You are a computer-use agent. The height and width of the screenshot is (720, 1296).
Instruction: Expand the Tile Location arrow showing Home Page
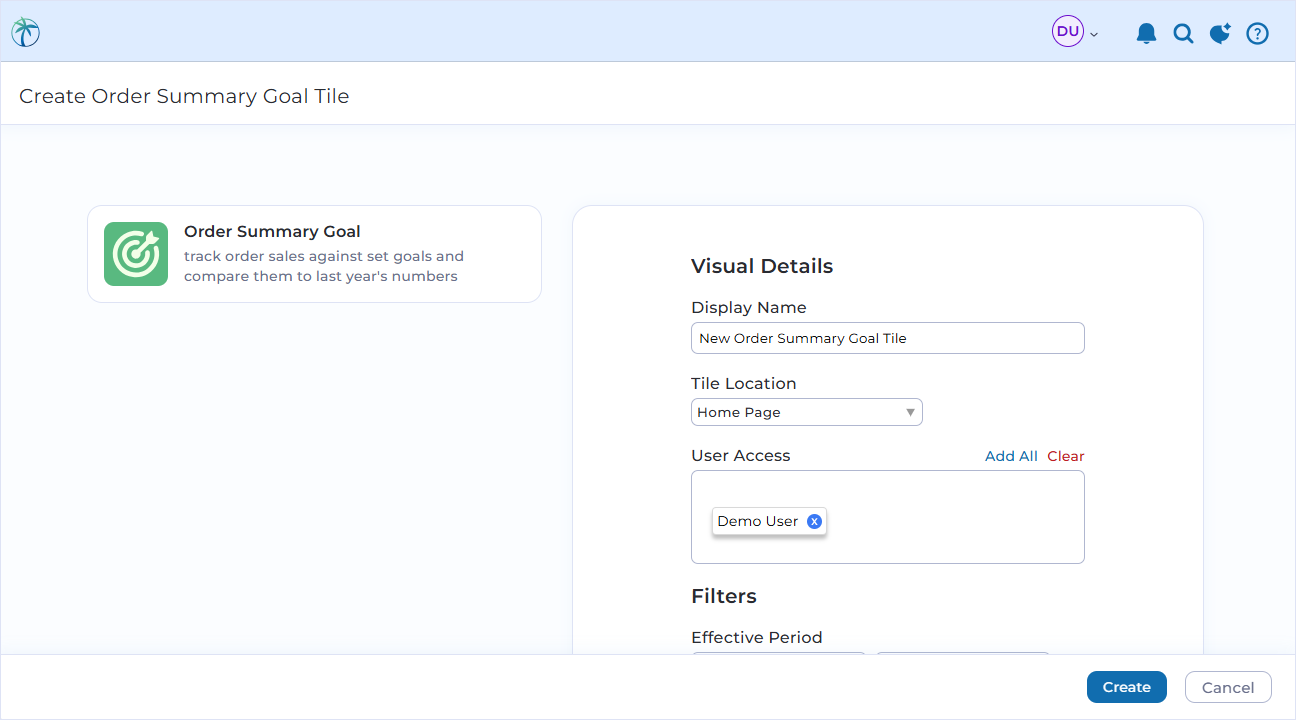click(910, 412)
